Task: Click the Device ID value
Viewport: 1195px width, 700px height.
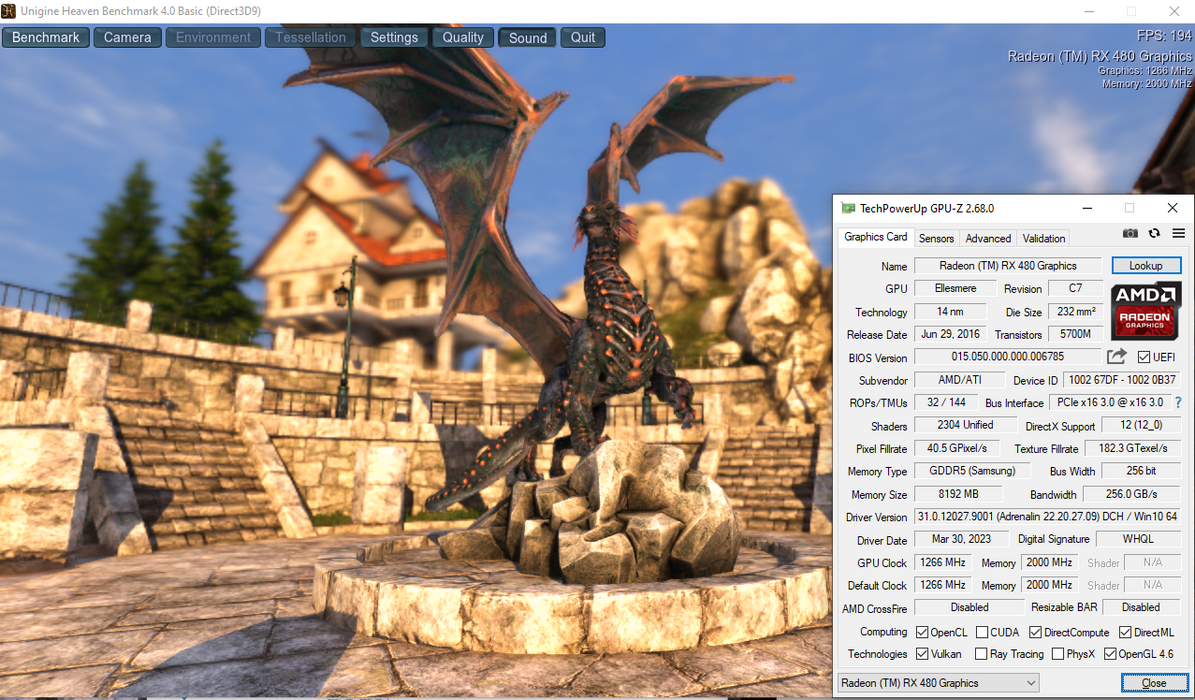Action: pos(1122,379)
